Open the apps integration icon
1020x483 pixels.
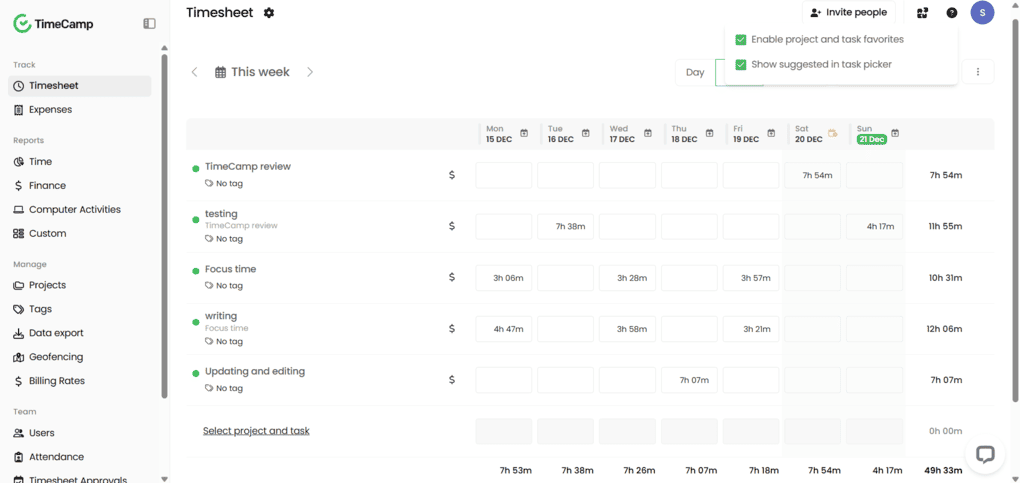point(922,12)
